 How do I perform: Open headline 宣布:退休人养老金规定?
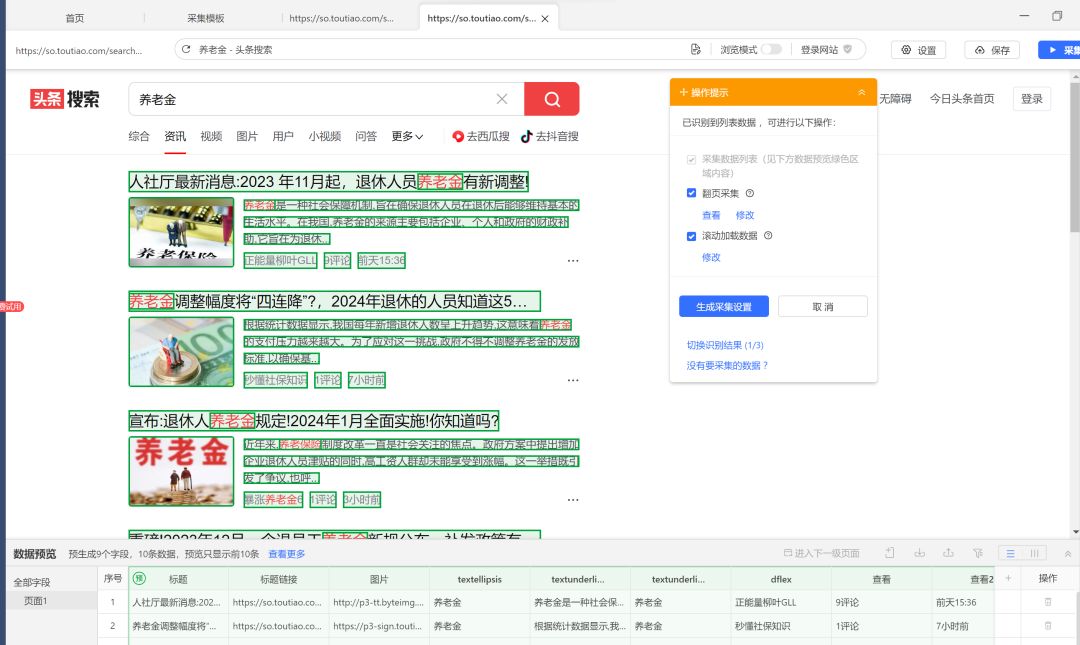tap(314, 421)
